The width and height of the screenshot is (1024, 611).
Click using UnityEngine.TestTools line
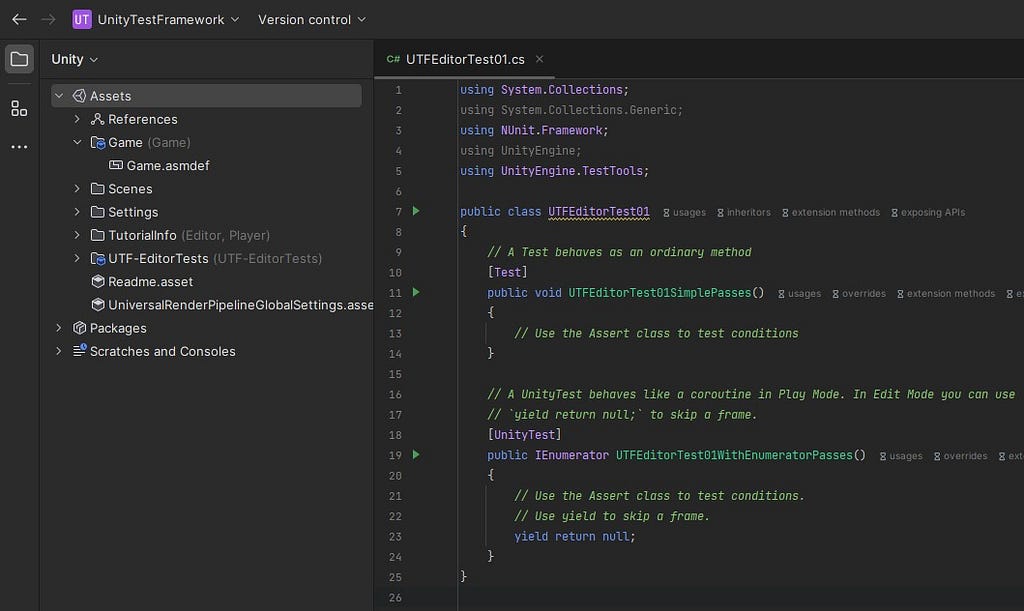pyautogui.click(x=554, y=171)
